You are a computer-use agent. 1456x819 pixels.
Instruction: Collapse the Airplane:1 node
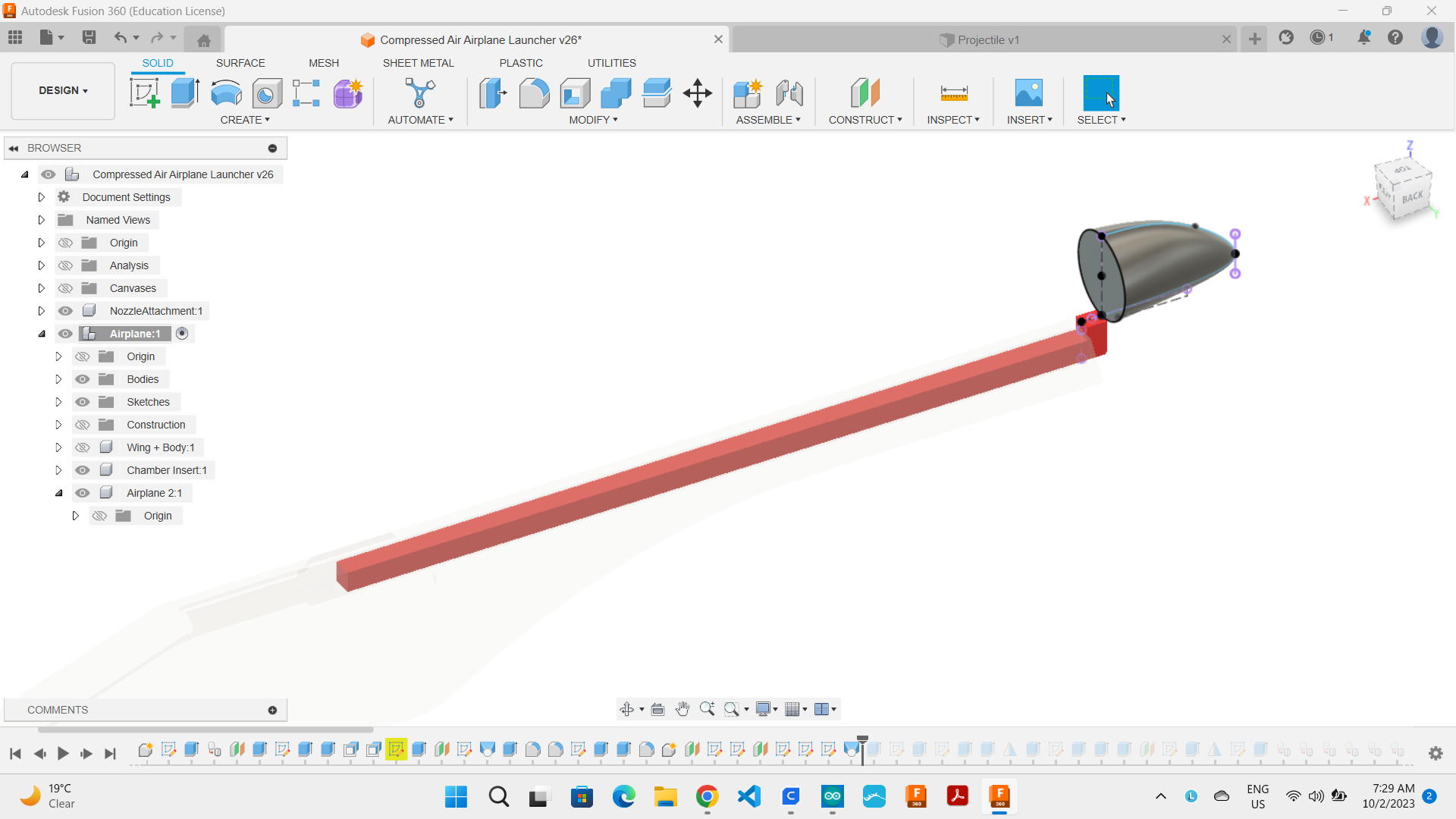point(42,334)
